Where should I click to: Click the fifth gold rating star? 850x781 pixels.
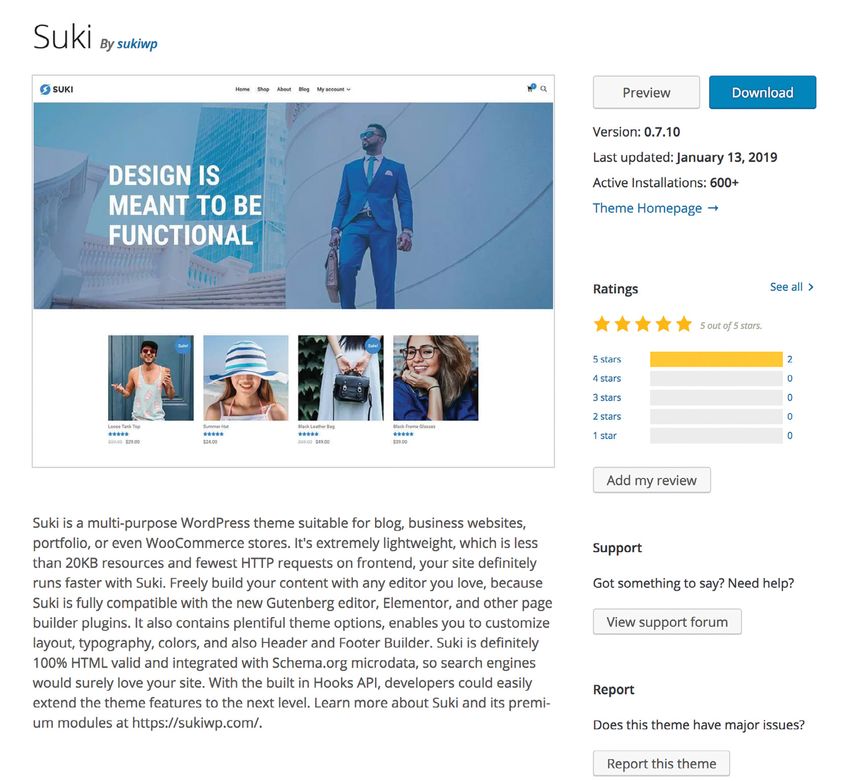coord(684,324)
